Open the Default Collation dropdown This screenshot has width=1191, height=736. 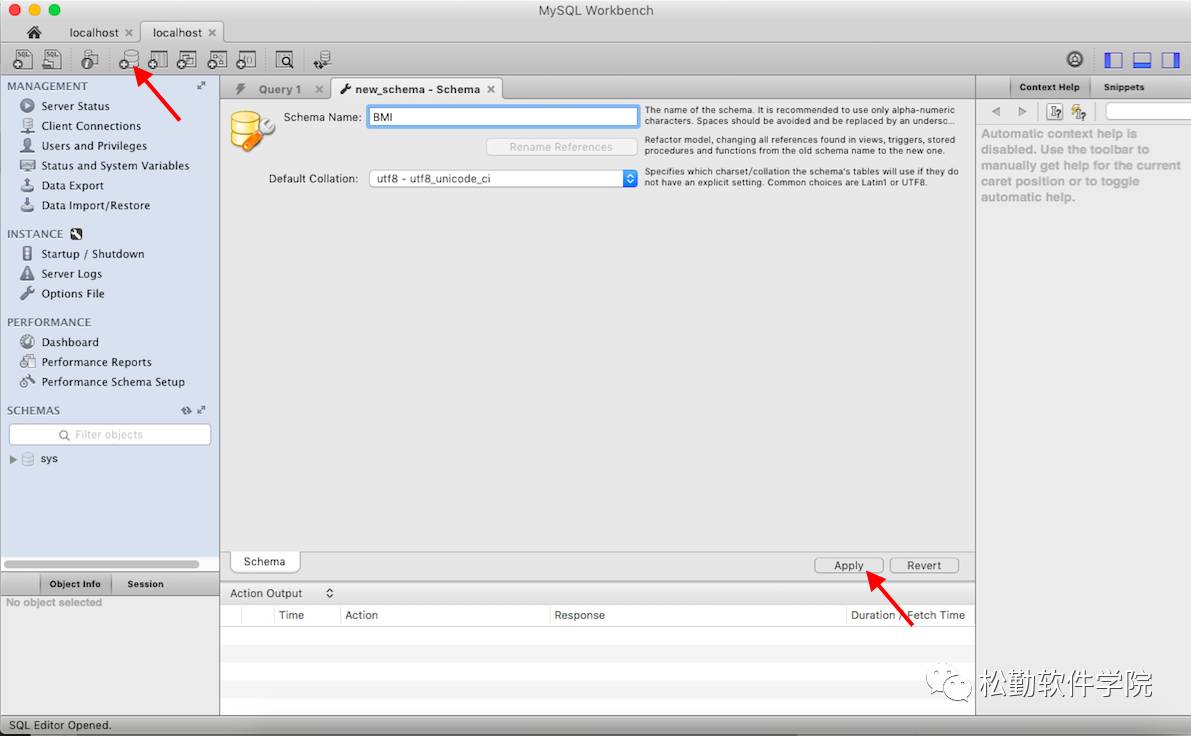503,178
